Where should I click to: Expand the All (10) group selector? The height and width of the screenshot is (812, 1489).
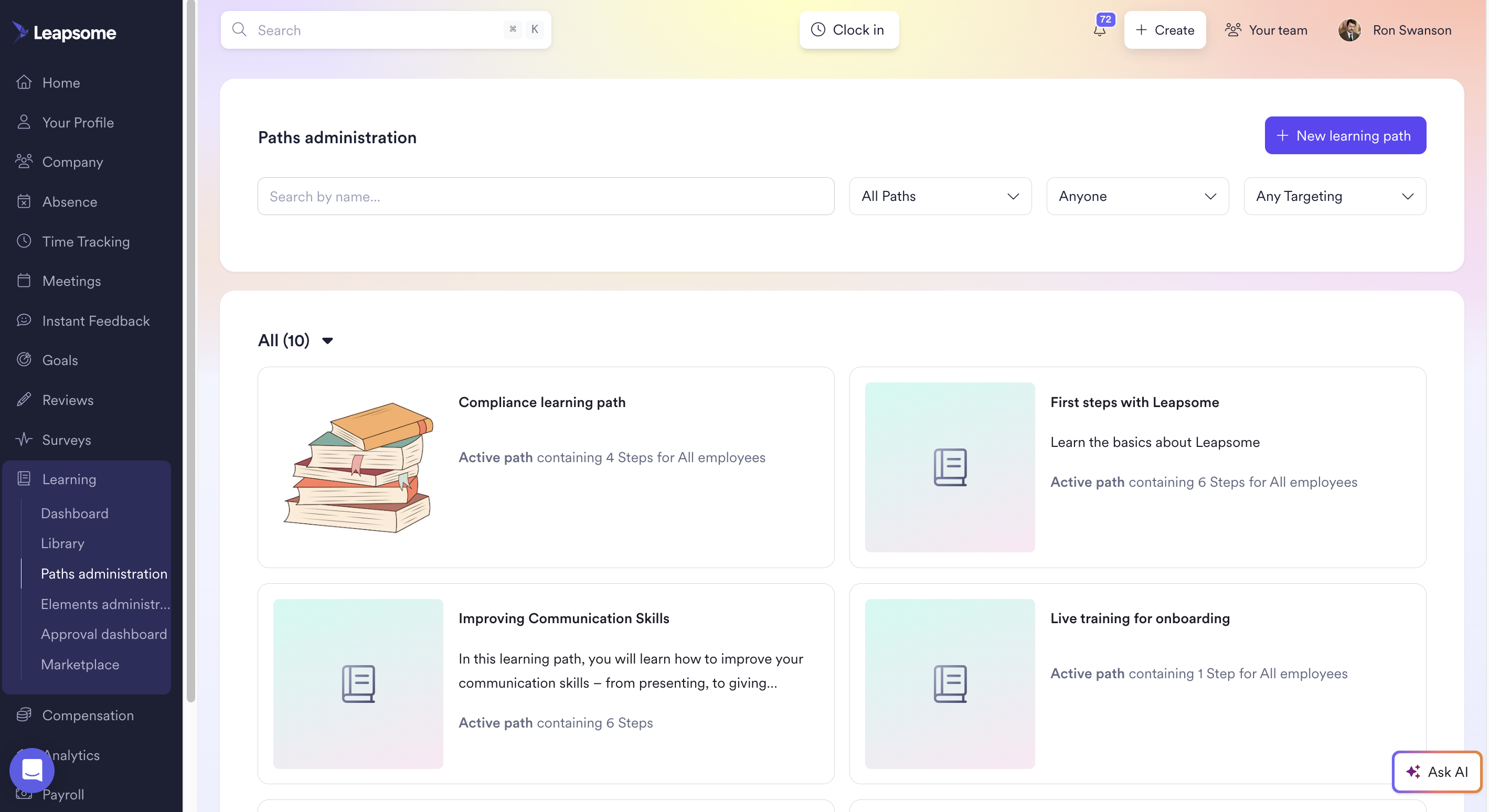295,340
